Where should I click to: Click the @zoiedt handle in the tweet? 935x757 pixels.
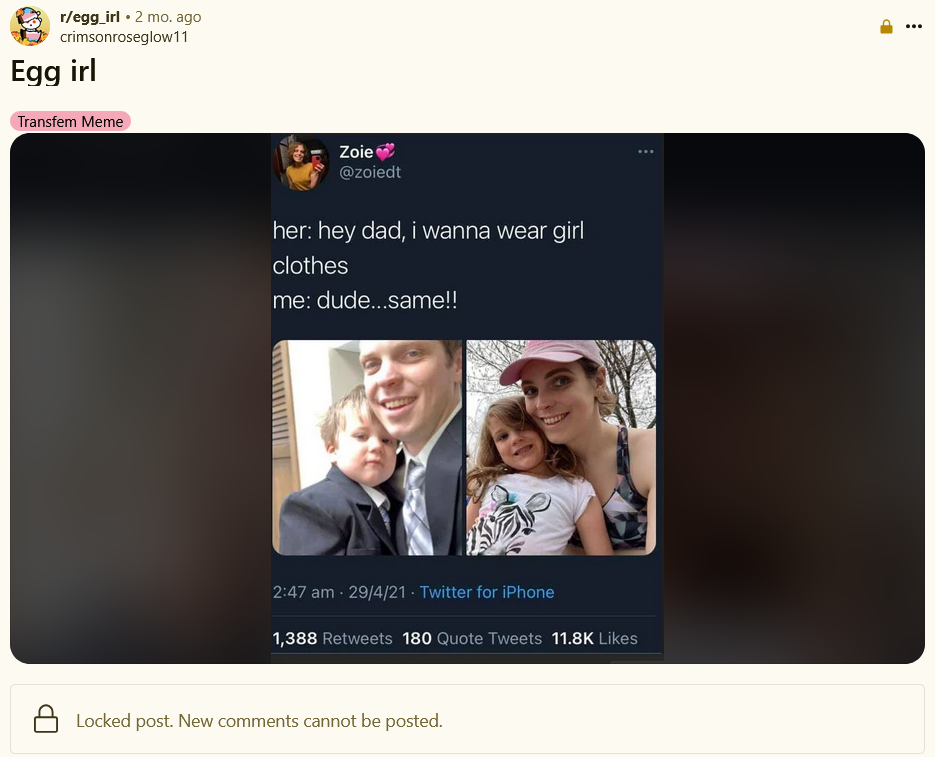tap(370, 172)
